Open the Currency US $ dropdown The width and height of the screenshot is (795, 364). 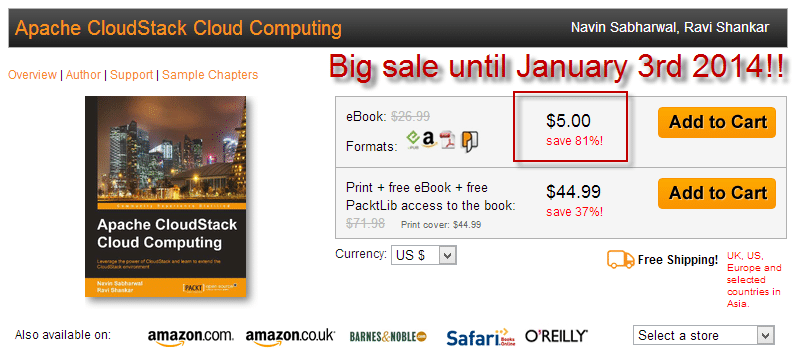(423, 256)
